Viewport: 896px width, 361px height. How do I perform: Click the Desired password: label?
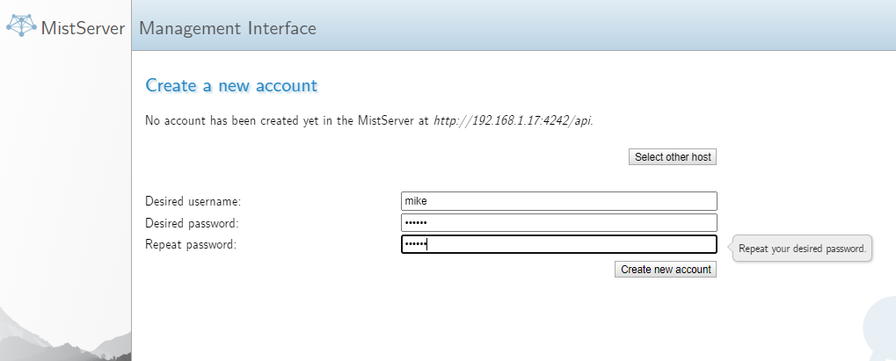click(x=192, y=223)
